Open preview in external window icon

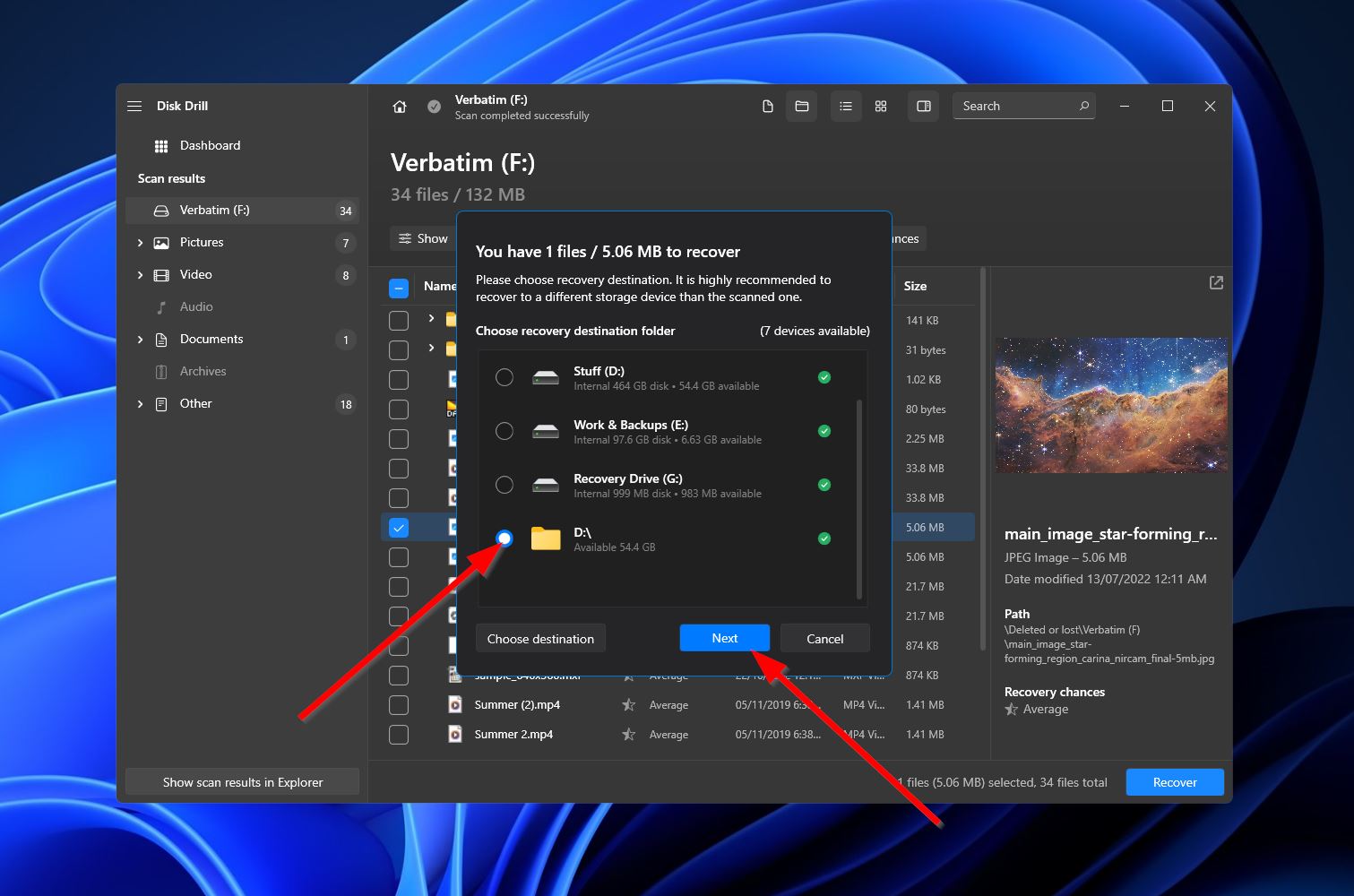(1216, 282)
